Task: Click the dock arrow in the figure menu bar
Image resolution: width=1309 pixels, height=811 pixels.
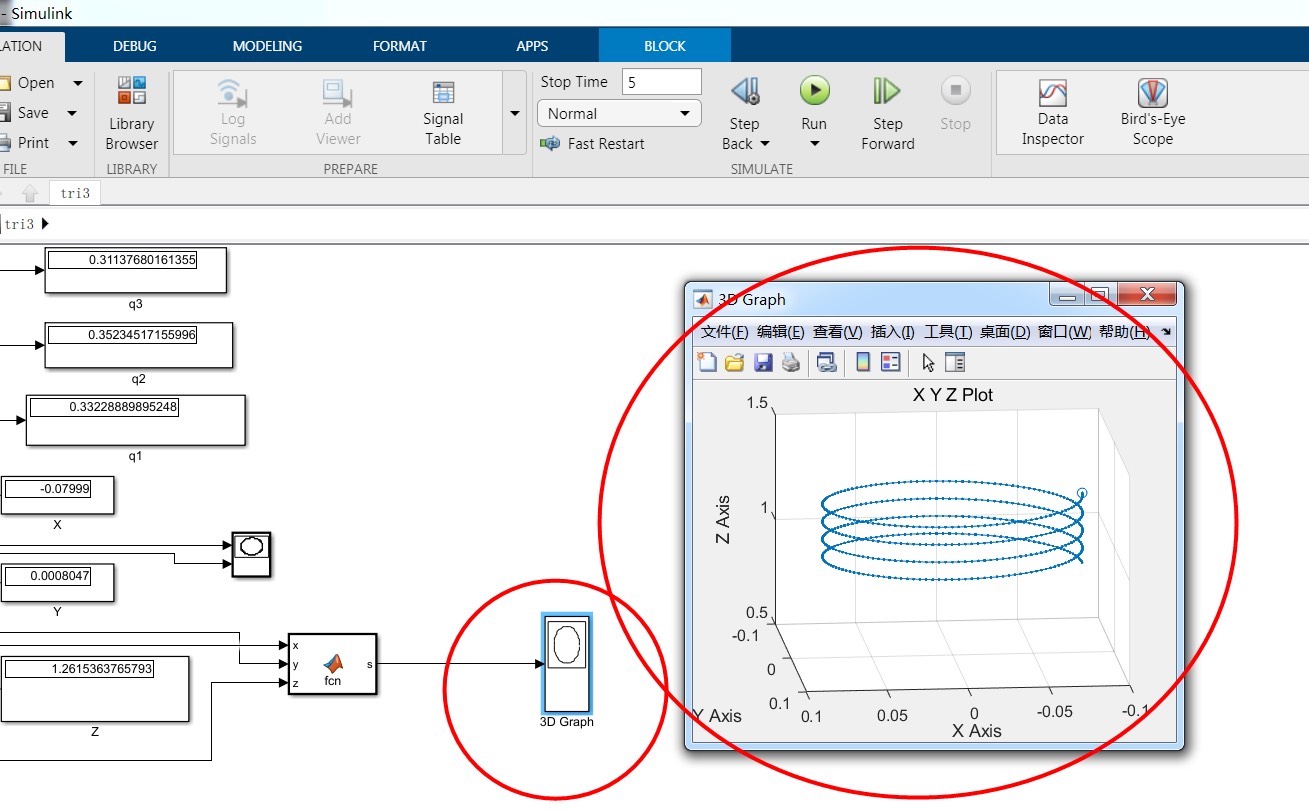Action: pyautogui.click(x=1166, y=331)
